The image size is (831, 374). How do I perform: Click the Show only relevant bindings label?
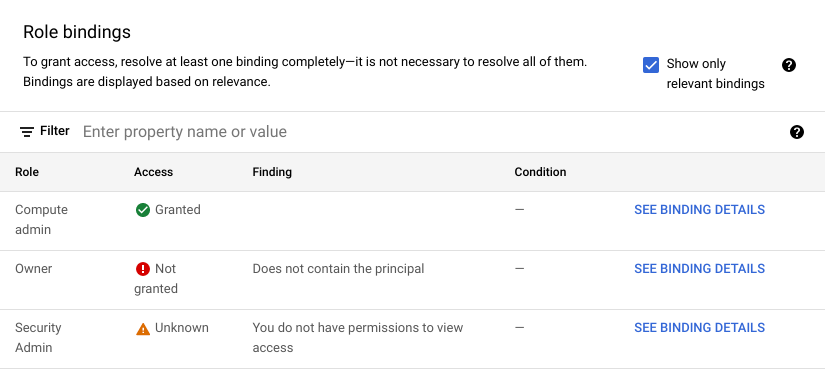[x=715, y=74]
